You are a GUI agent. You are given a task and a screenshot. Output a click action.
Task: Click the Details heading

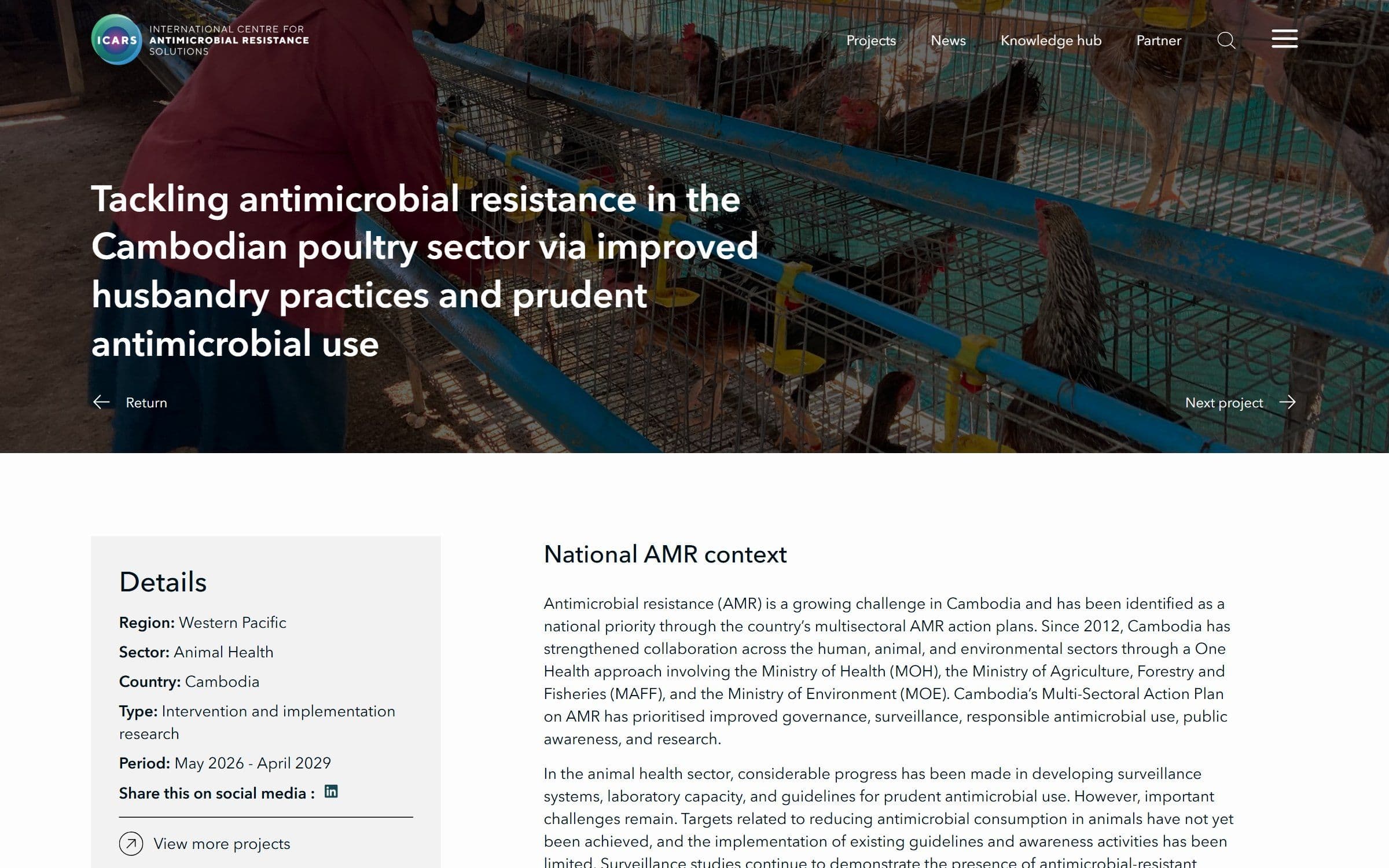coord(163,582)
